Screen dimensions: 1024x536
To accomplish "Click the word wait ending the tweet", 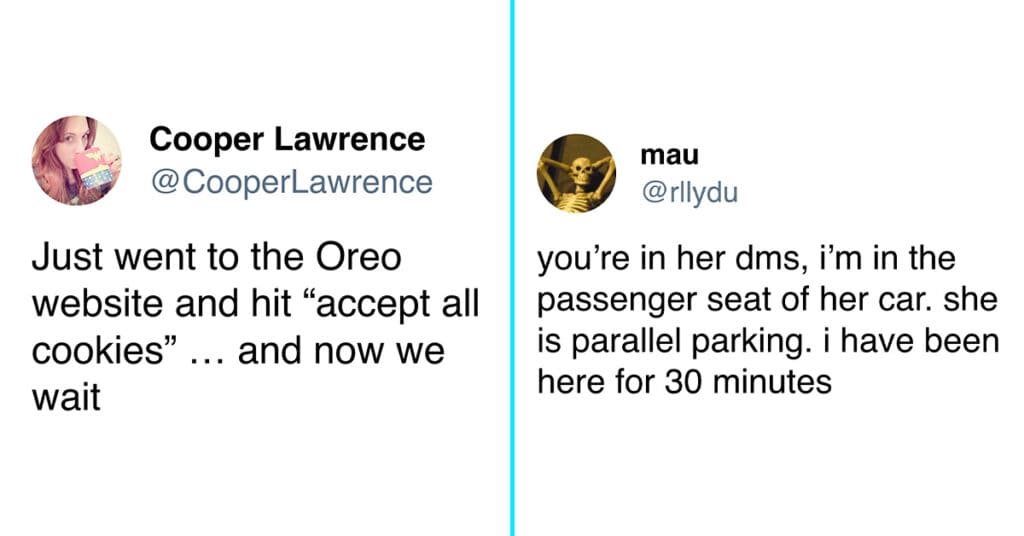I will point(66,398).
